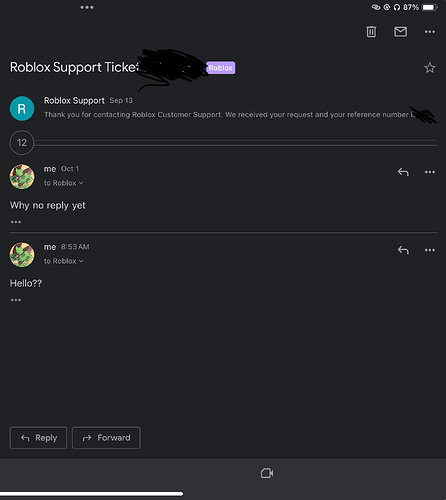Viewport: 446px width, 500px height.
Task: Expand the 12 collapsed messages
Action: (22, 143)
